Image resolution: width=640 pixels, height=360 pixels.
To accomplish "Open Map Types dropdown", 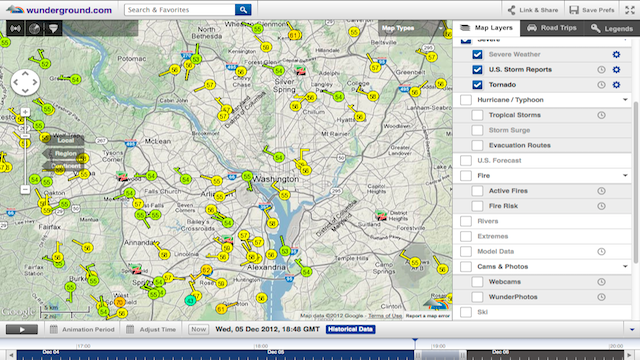I will click(x=412, y=28).
